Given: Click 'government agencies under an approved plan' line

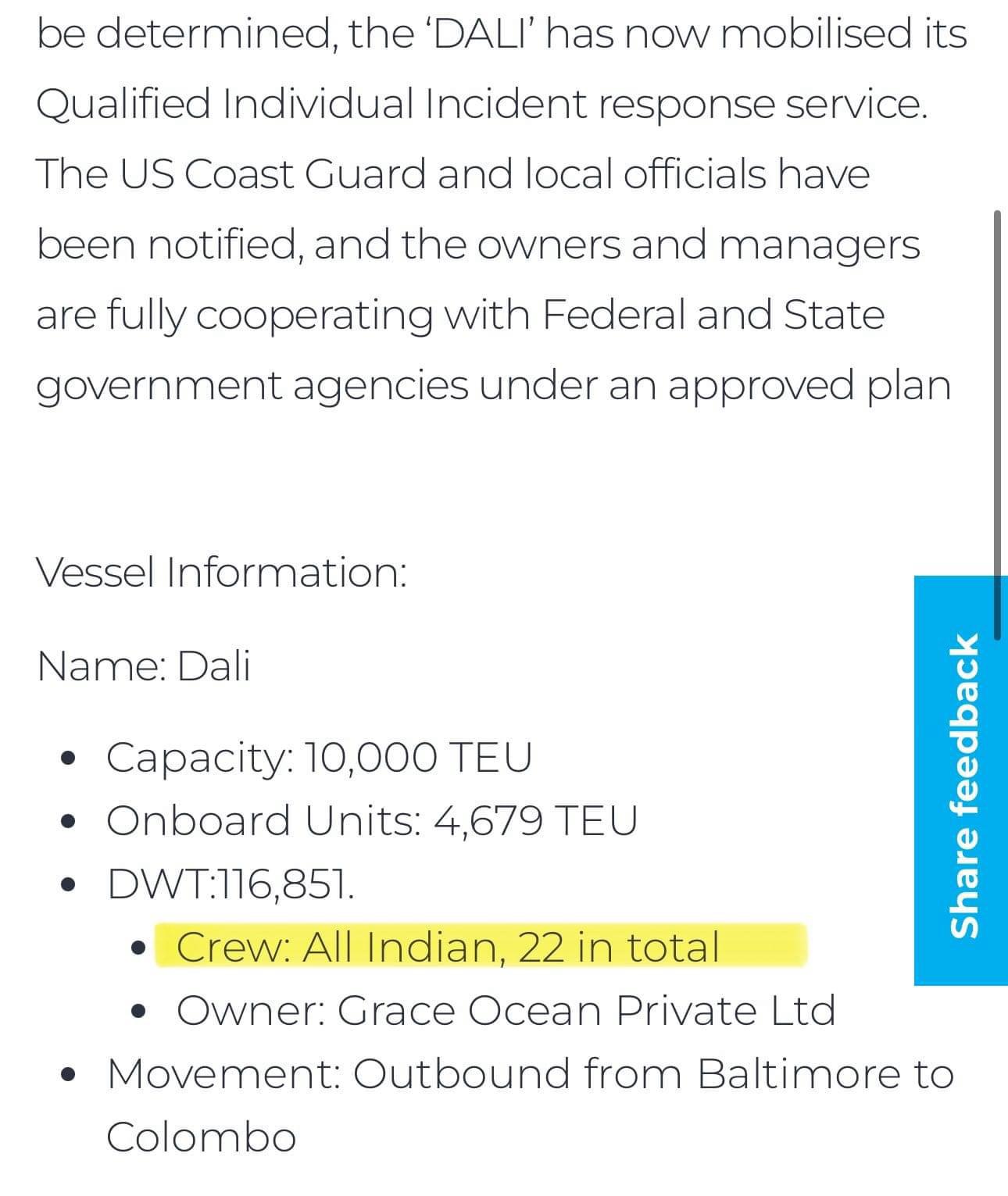Looking at the screenshot, I should [x=493, y=385].
